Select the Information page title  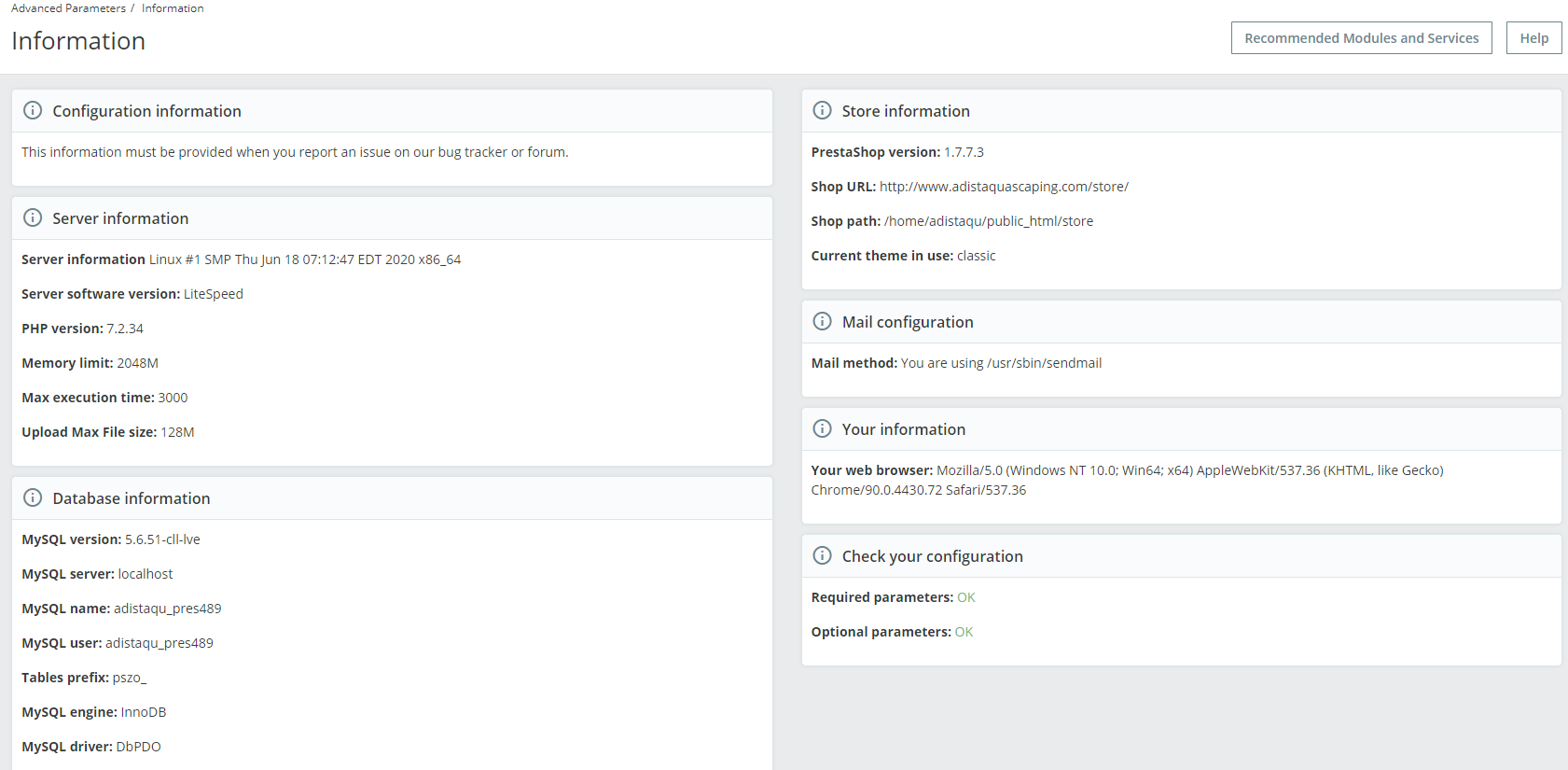coord(78,41)
